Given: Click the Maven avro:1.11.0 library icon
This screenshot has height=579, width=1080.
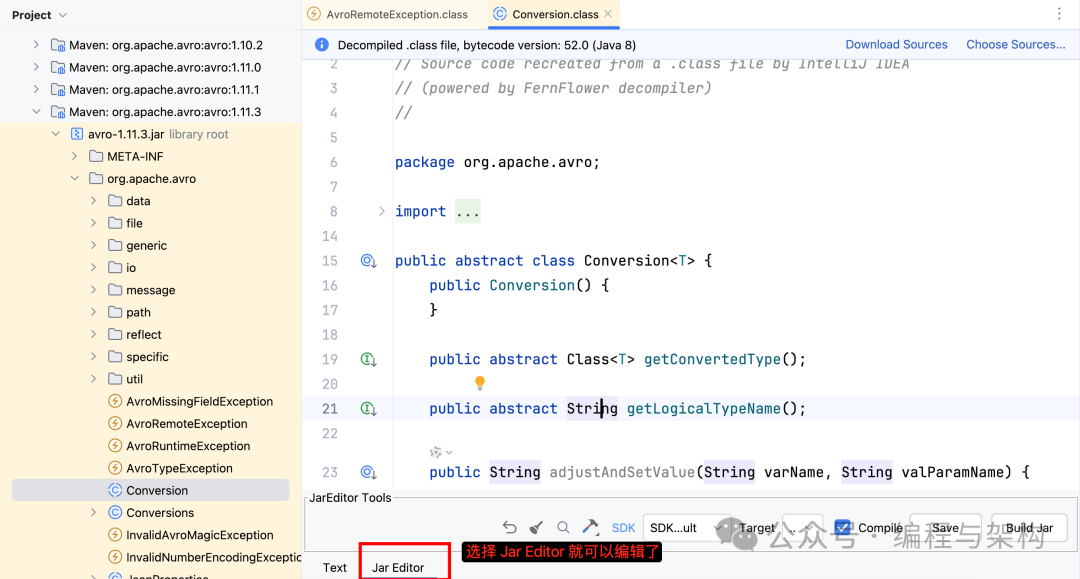Looking at the screenshot, I should click(x=58, y=67).
